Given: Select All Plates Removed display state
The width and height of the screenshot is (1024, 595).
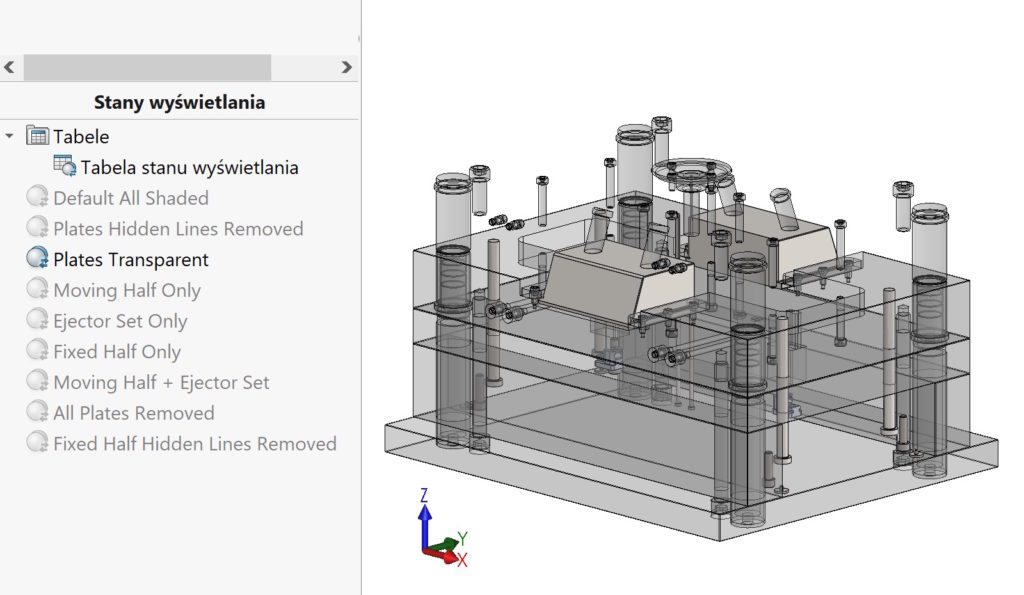Looking at the screenshot, I should [133, 413].
